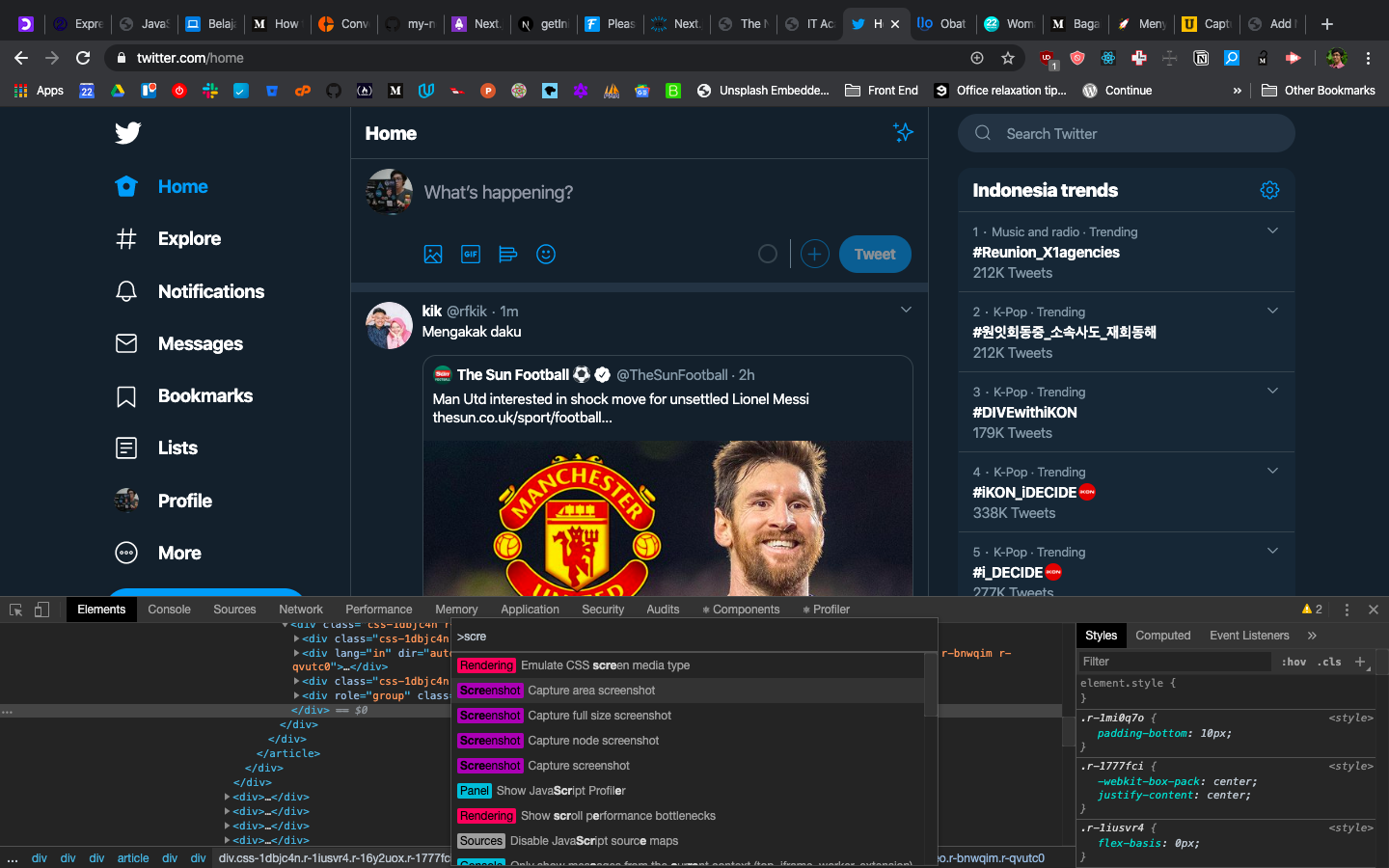Image resolution: width=1389 pixels, height=868 pixels.
Task: Click the Tweet button
Action: [875, 255]
